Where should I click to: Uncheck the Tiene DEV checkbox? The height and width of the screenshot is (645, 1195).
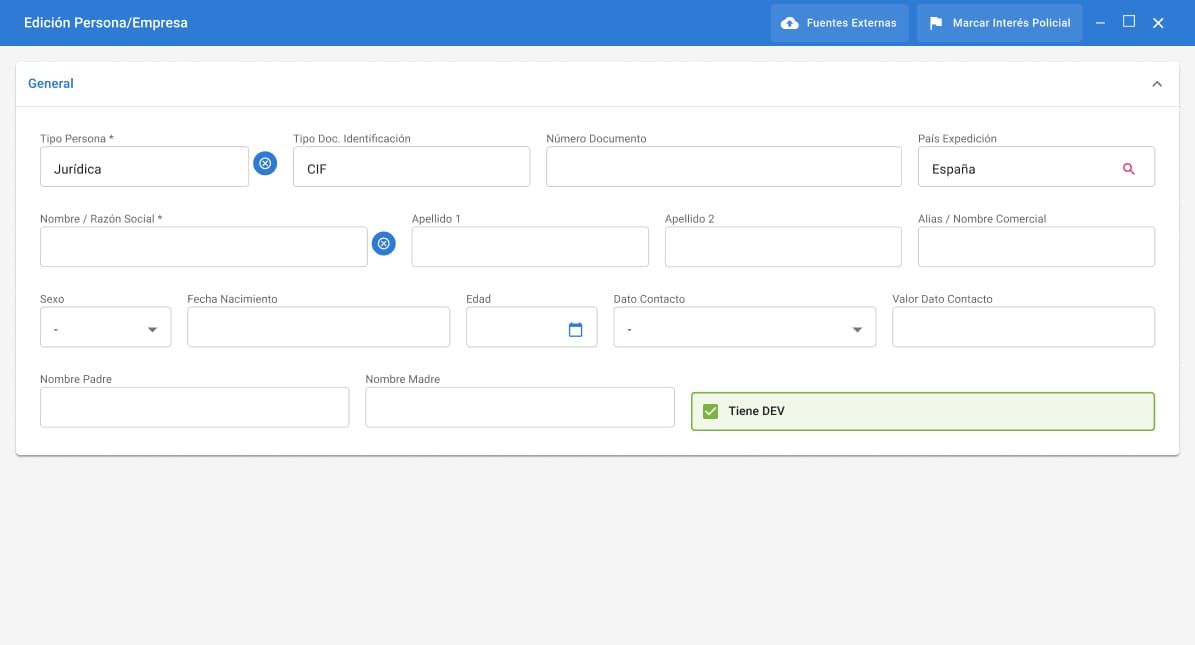pos(710,411)
